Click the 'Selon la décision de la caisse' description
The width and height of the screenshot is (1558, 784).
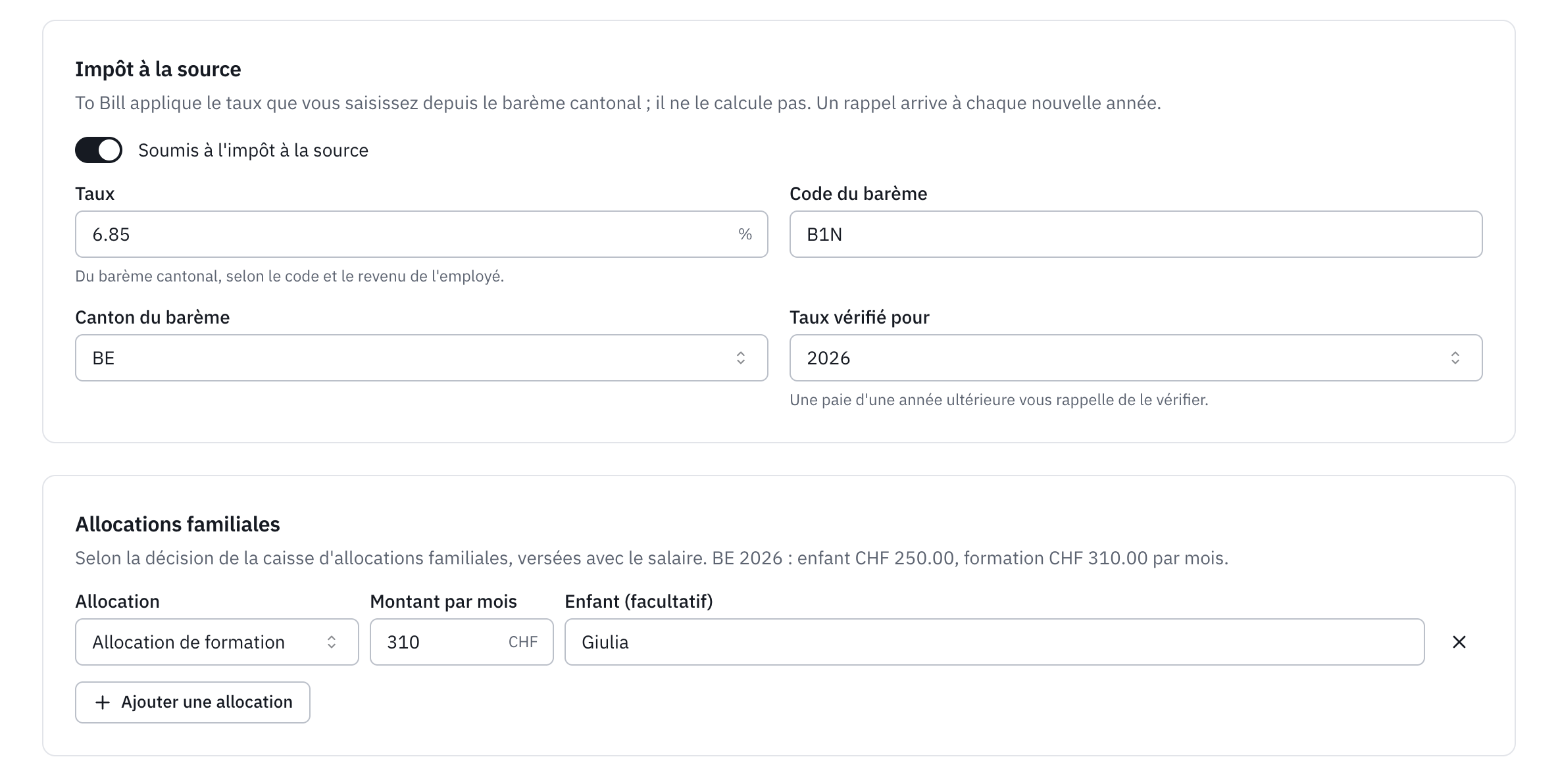tap(651, 558)
